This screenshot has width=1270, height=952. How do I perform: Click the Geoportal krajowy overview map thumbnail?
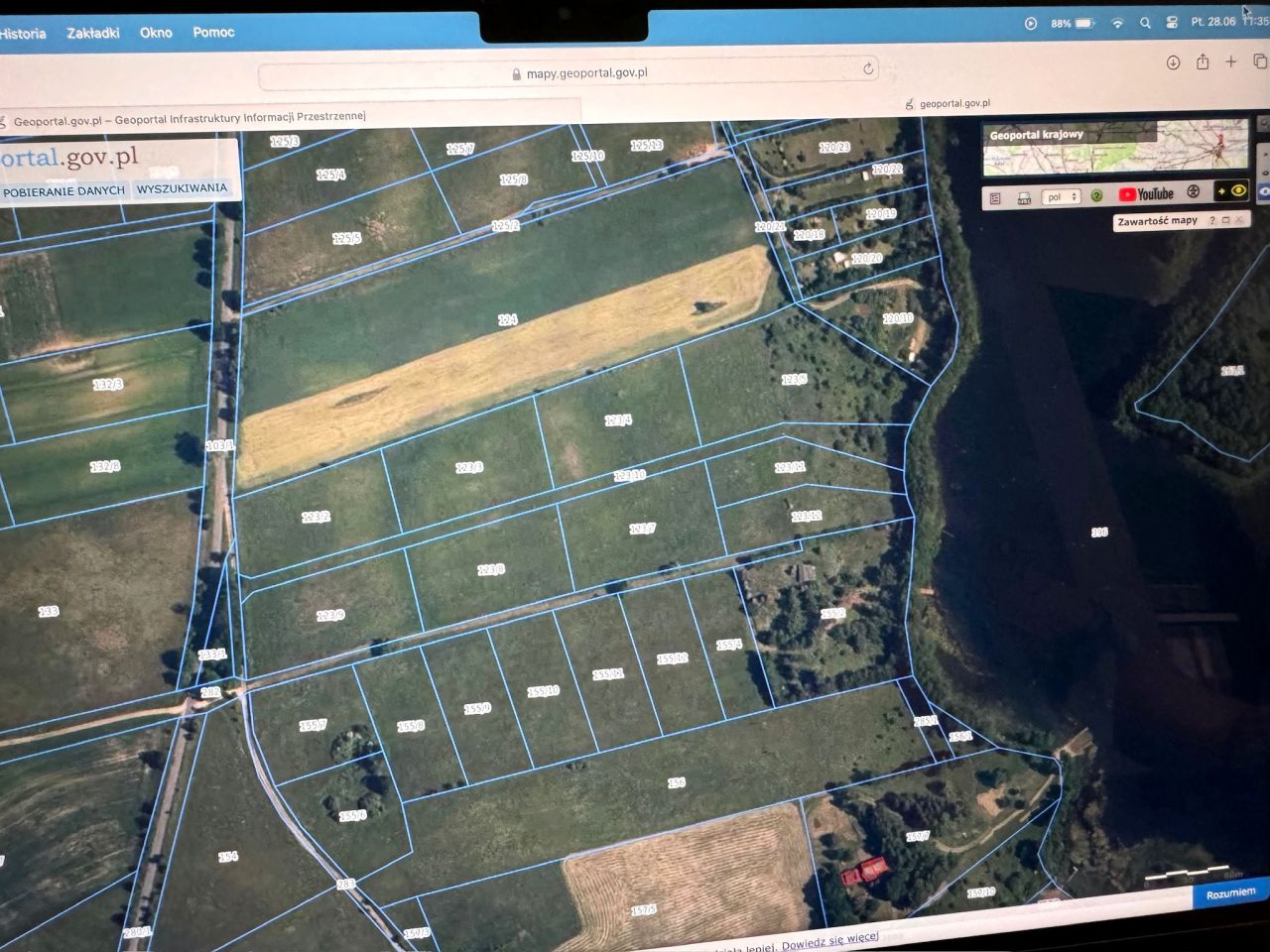[x=1115, y=147]
